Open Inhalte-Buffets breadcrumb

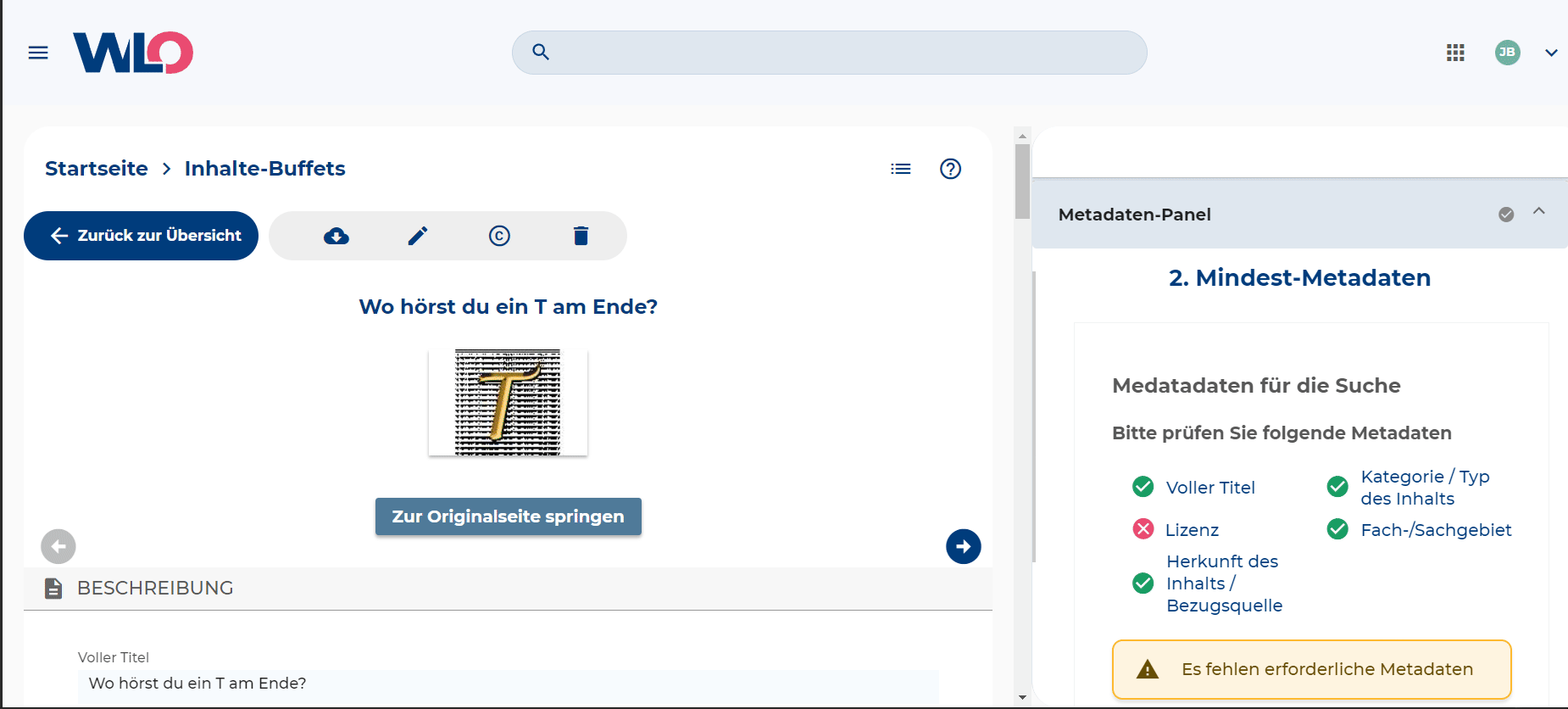point(264,169)
